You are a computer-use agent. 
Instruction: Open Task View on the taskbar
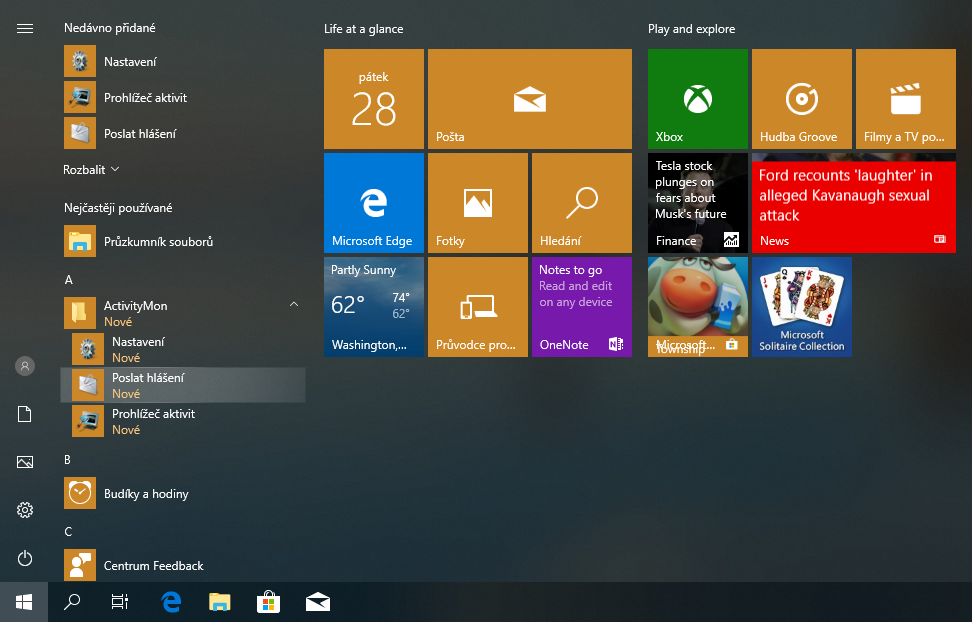click(120, 602)
